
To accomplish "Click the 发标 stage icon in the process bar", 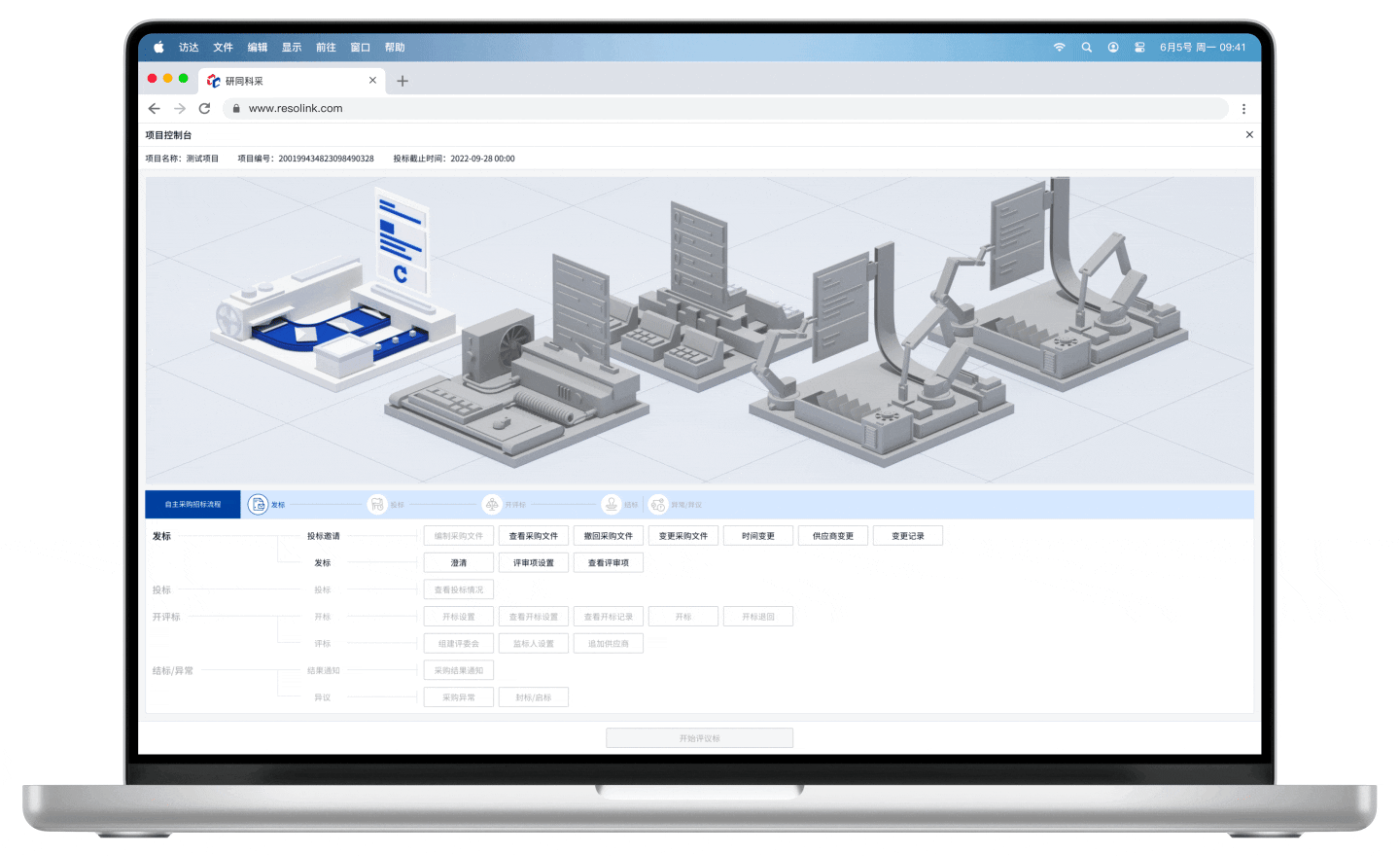I will click(x=258, y=505).
